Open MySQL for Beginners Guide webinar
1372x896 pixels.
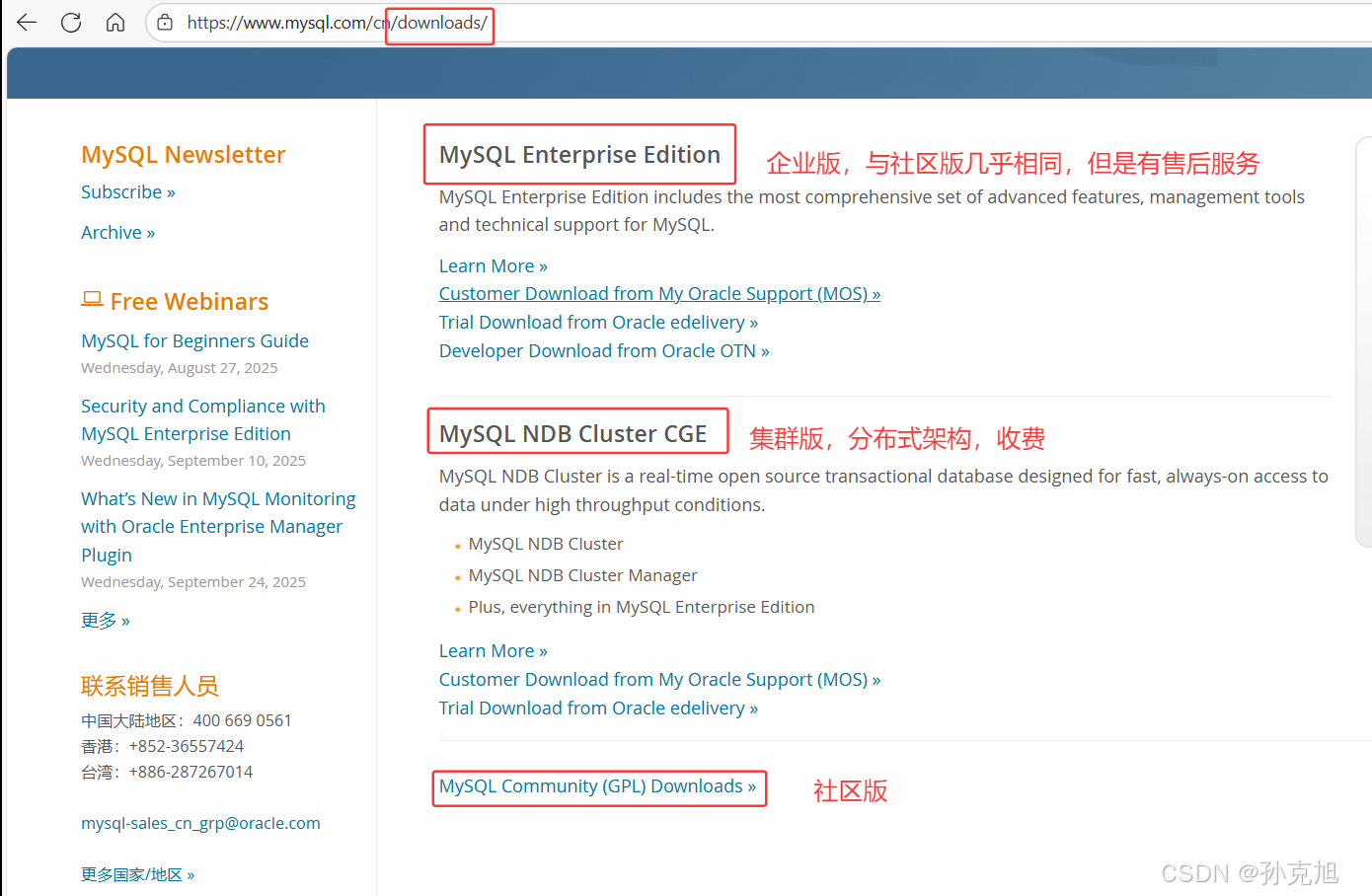click(194, 340)
